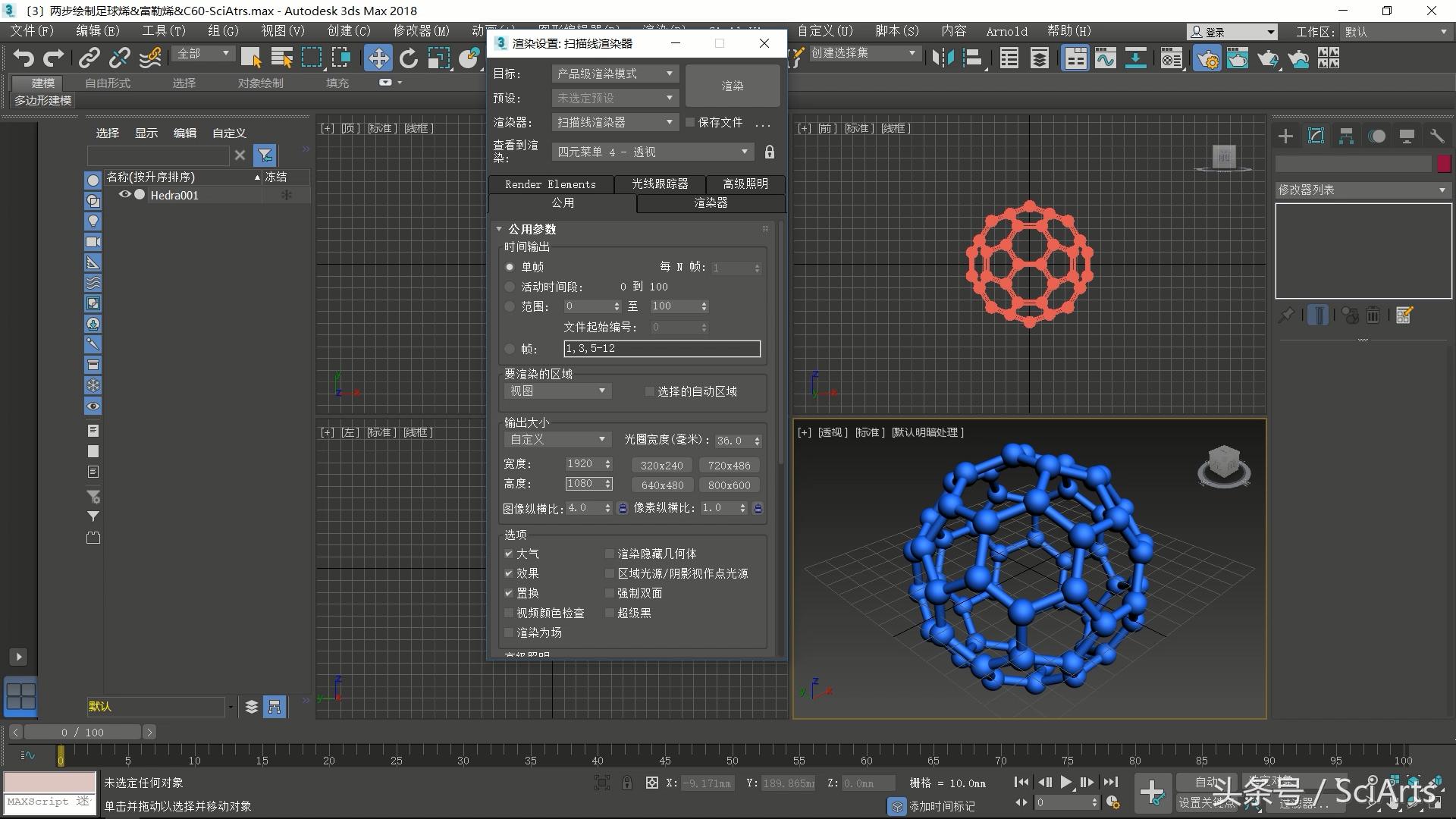Click the Undo arrow icon
The image size is (1456, 819).
tap(24, 58)
